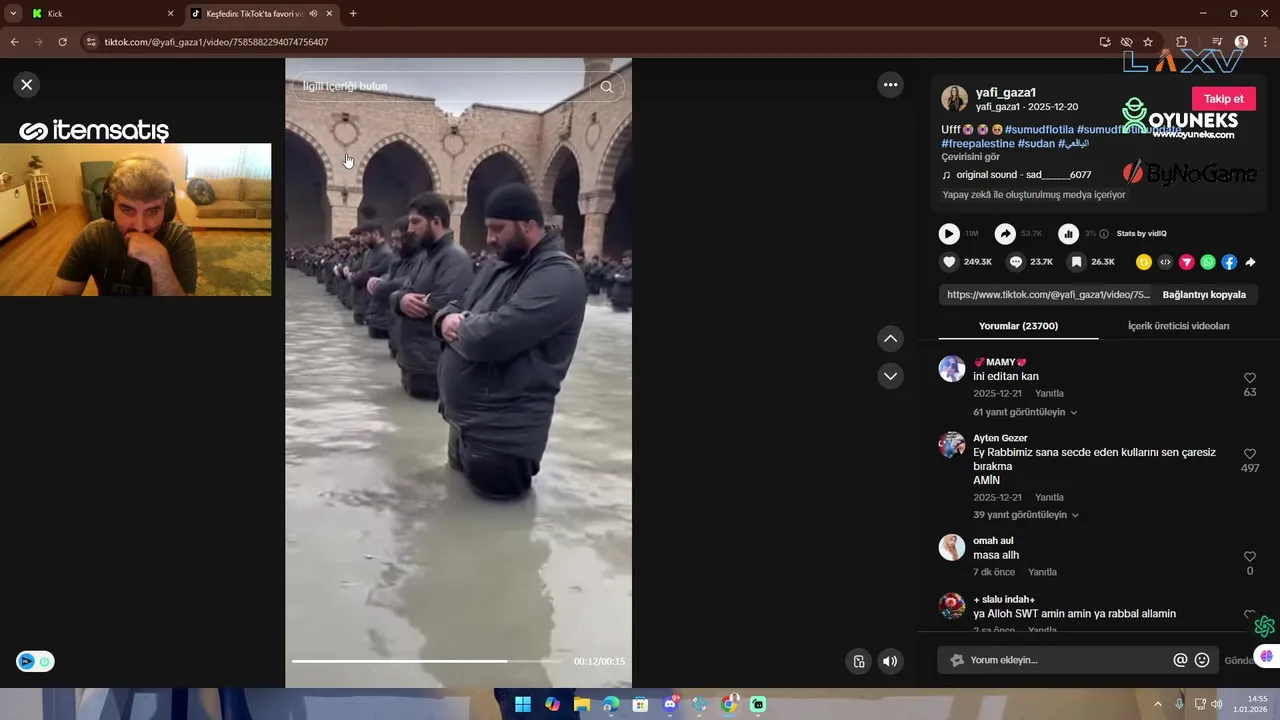
Task: Share the video to Facebook
Action: point(1229,262)
